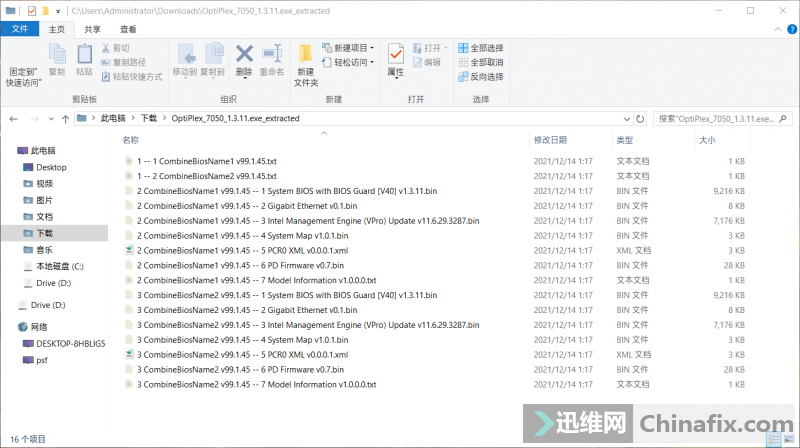Image resolution: width=800 pixels, height=448 pixels.
Task: Sort by the 修改日期 column header
Action: click(550, 140)
